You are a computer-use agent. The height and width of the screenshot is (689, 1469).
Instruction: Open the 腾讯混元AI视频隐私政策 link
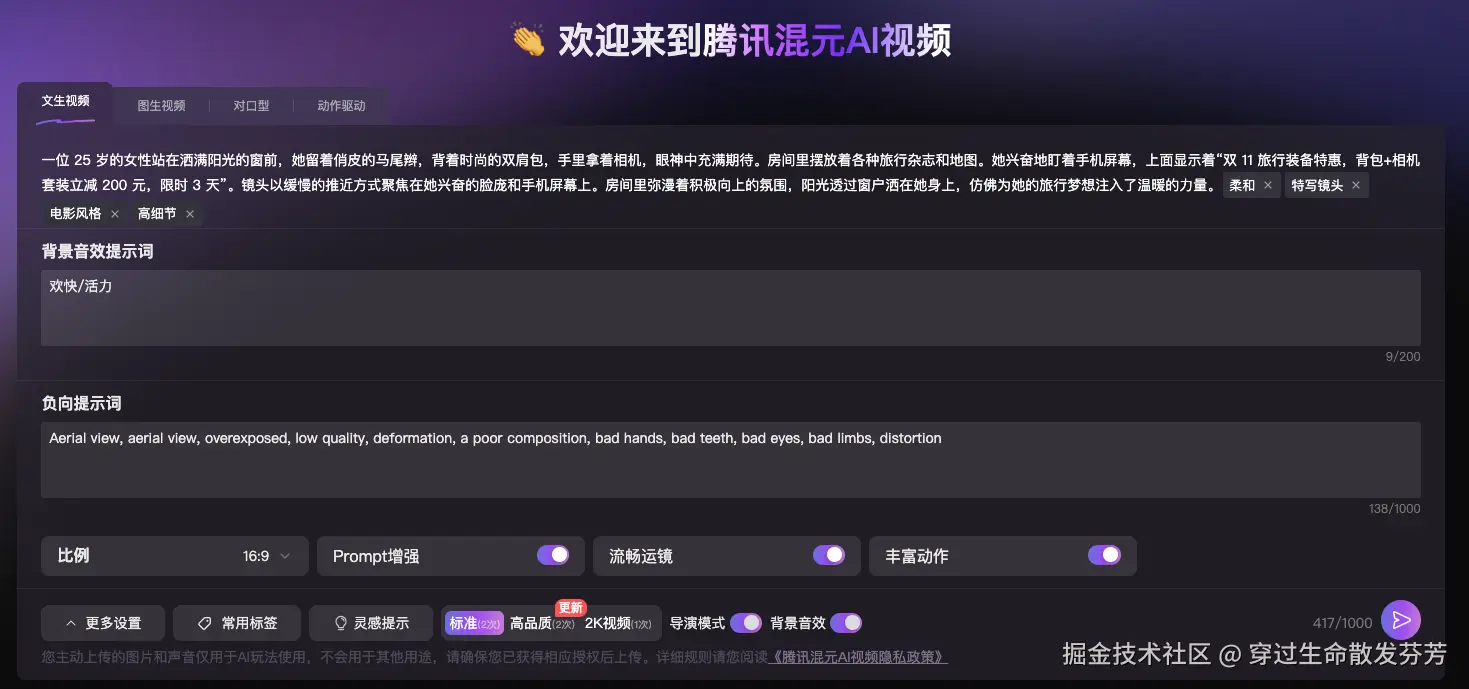858,656
